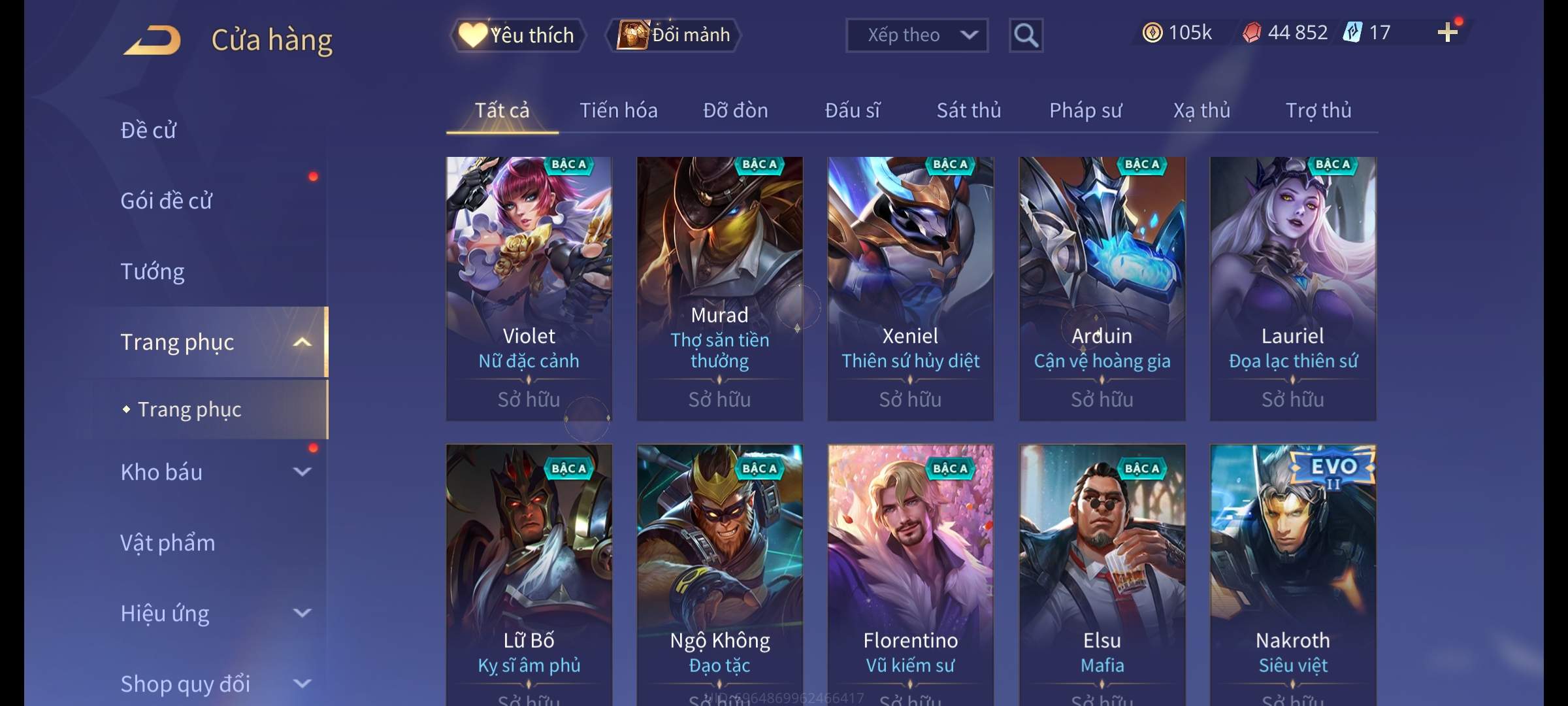Select the Violet Nữ đặc cảnh skin card

(x=529, y=288)
